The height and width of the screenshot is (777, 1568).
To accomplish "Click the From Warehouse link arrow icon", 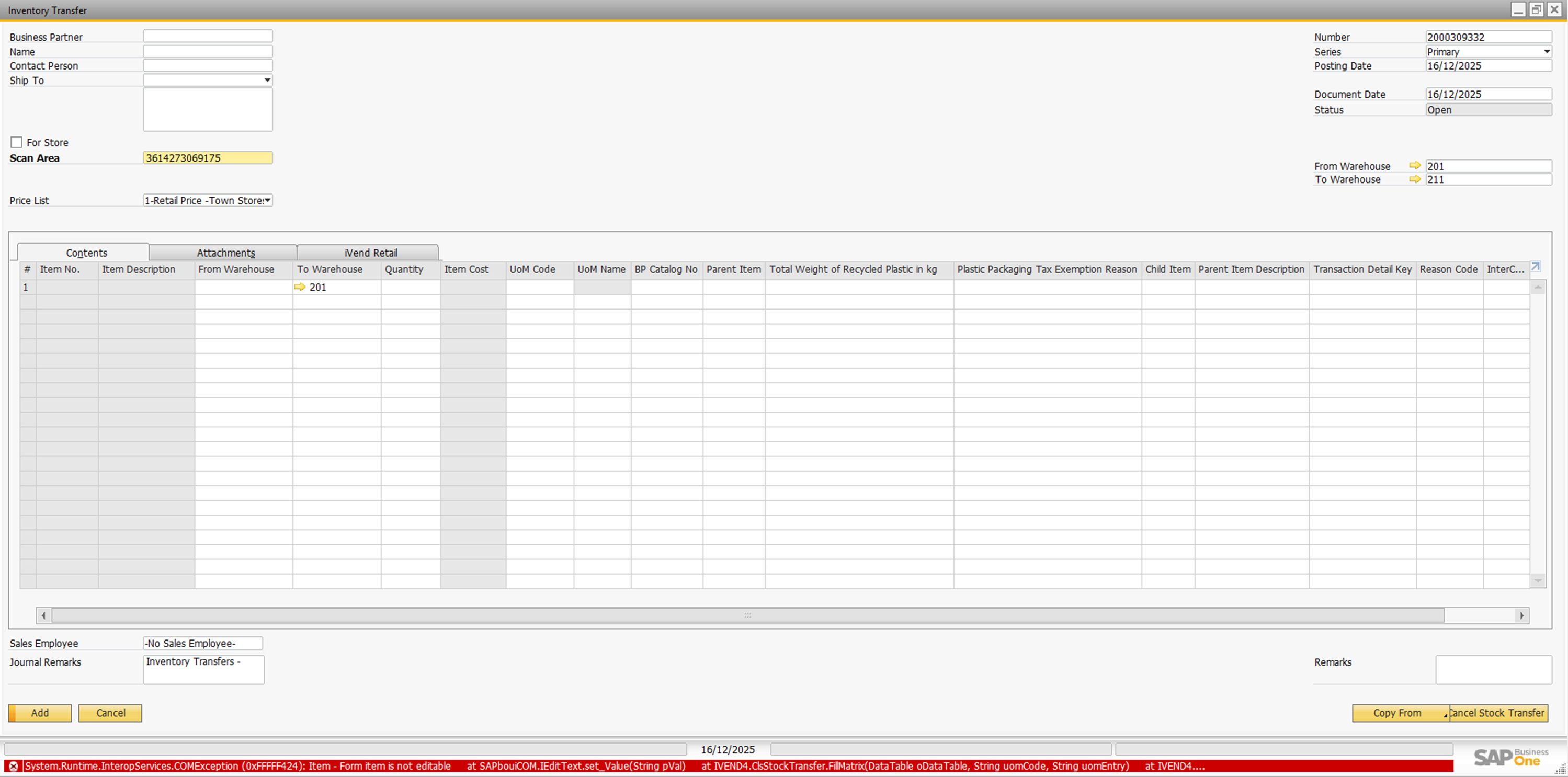I will click(1415, 166).
